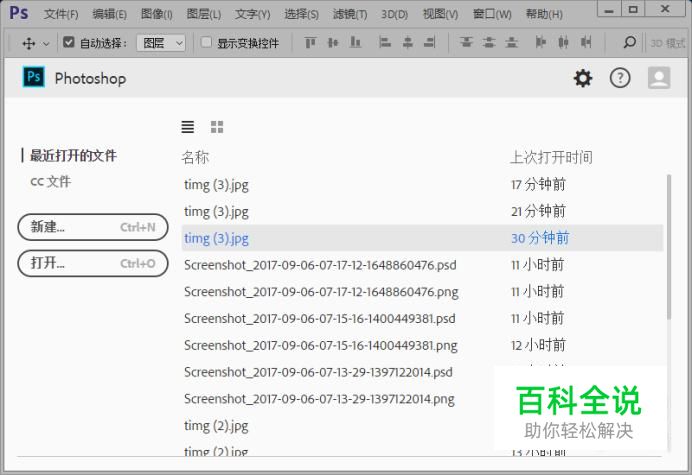Open Screenshot_2017-09-06-07-15-16-1400449381.png

(x=422, y=345)
